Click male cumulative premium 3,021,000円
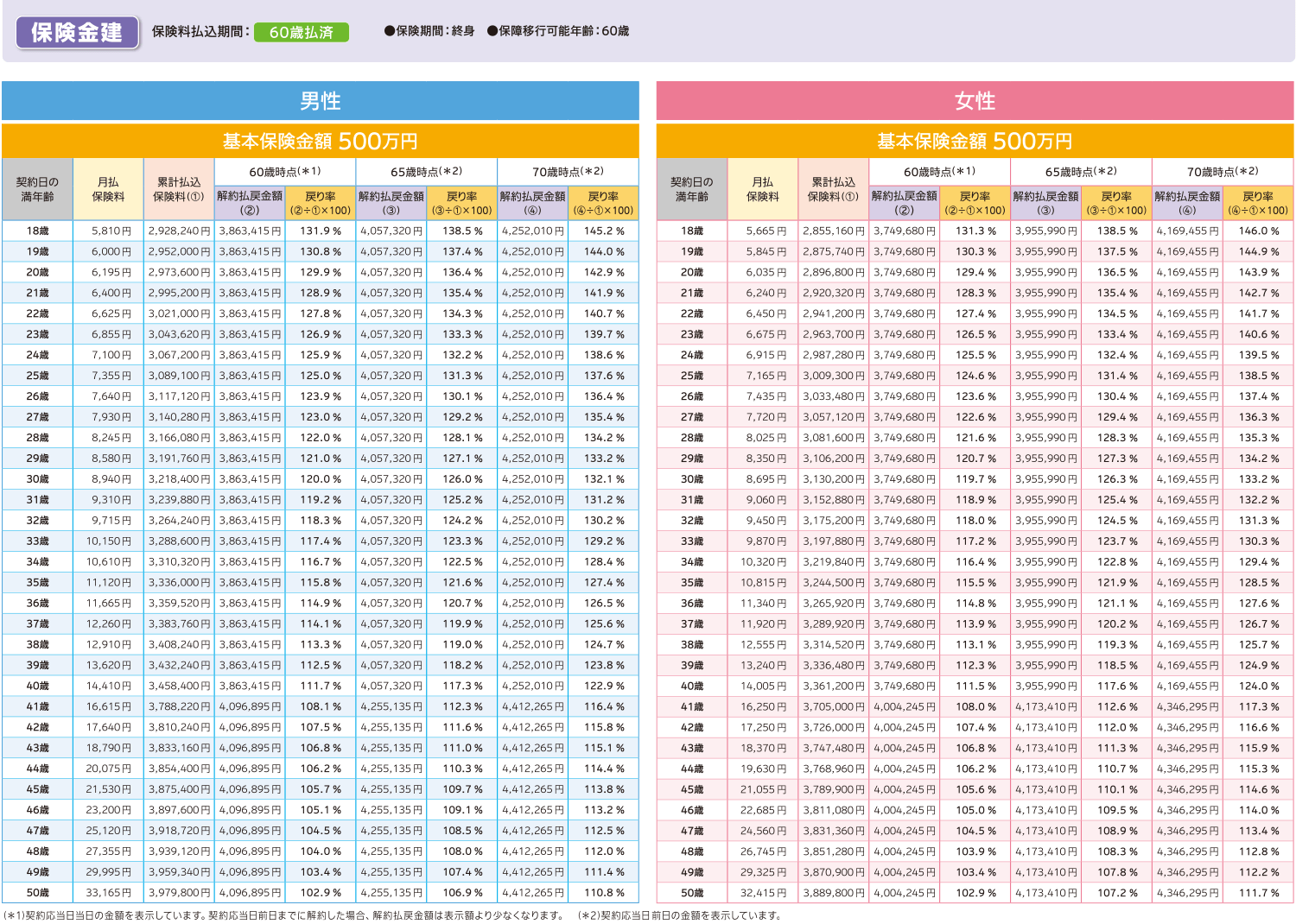Screen dimensions: 1296x924 (179, 314)
